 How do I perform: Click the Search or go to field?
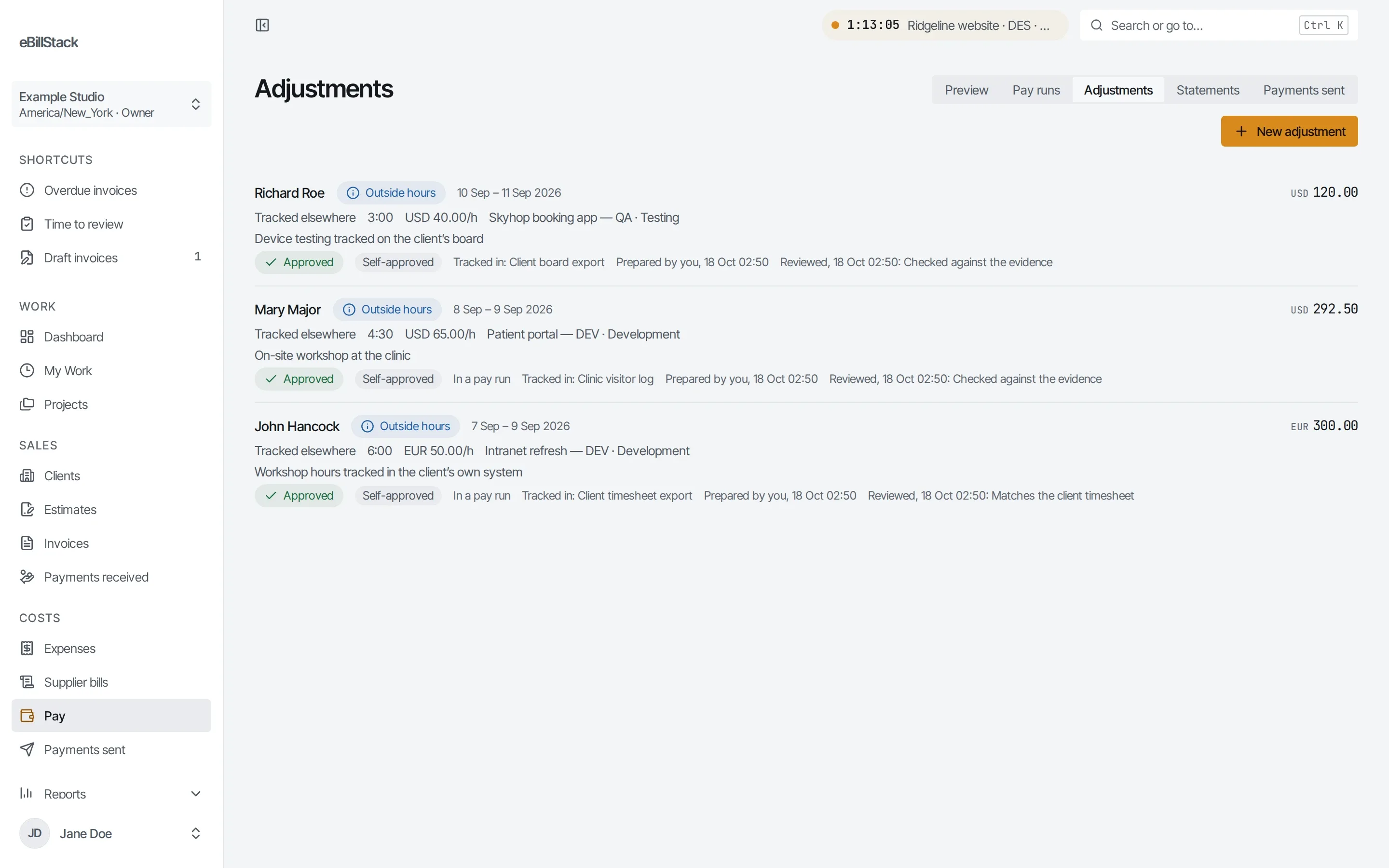[1219, 25]
